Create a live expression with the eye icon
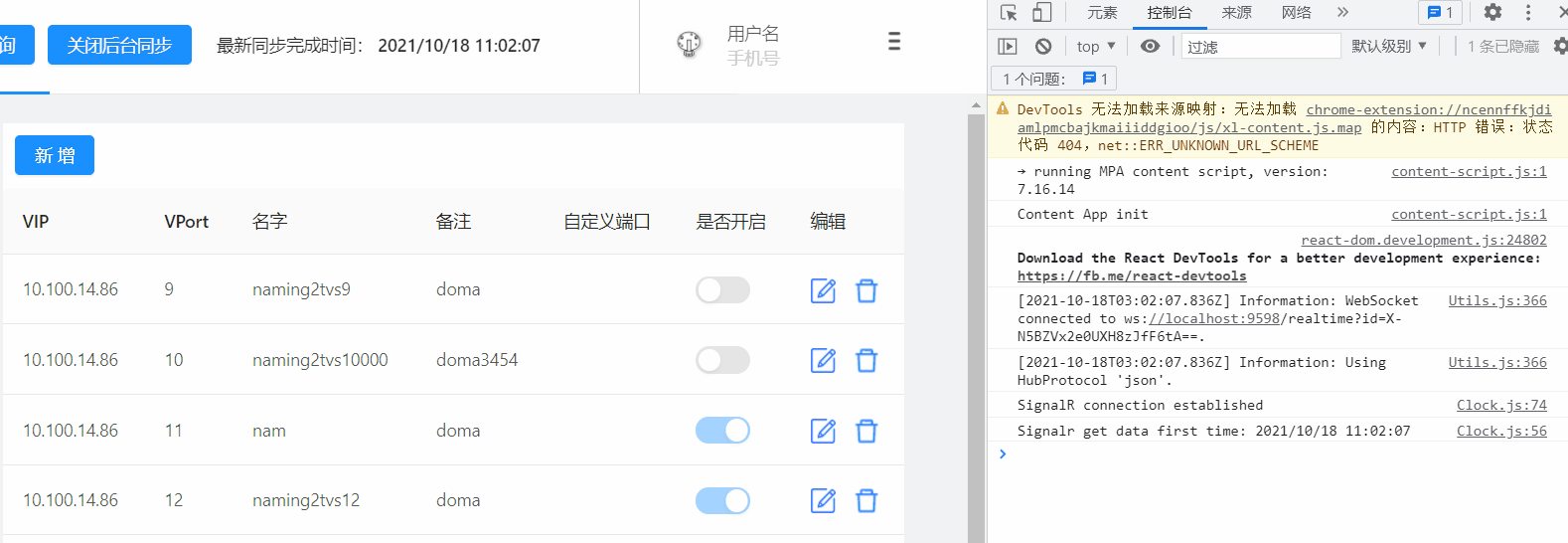 pyautogui.click(x=1150, y=46)
